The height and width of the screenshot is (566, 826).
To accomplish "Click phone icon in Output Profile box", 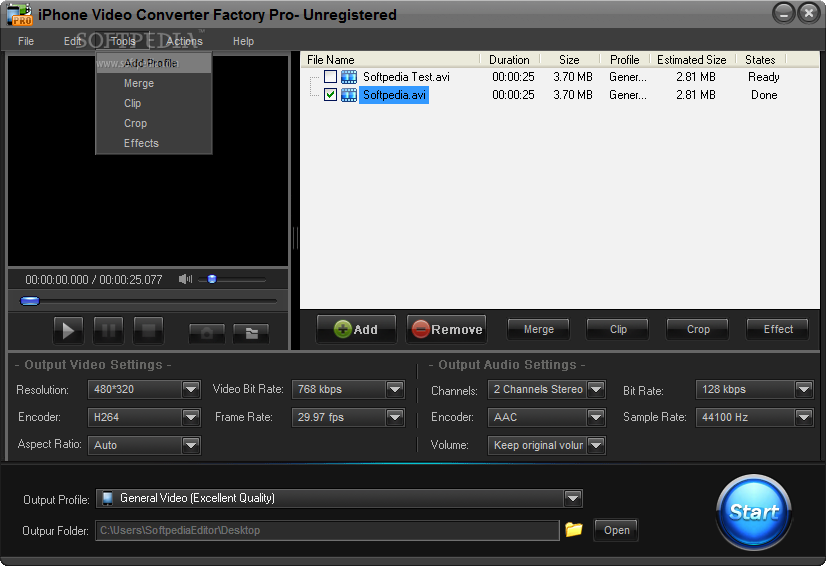I will pyautogui.click(x=107, y=498).
